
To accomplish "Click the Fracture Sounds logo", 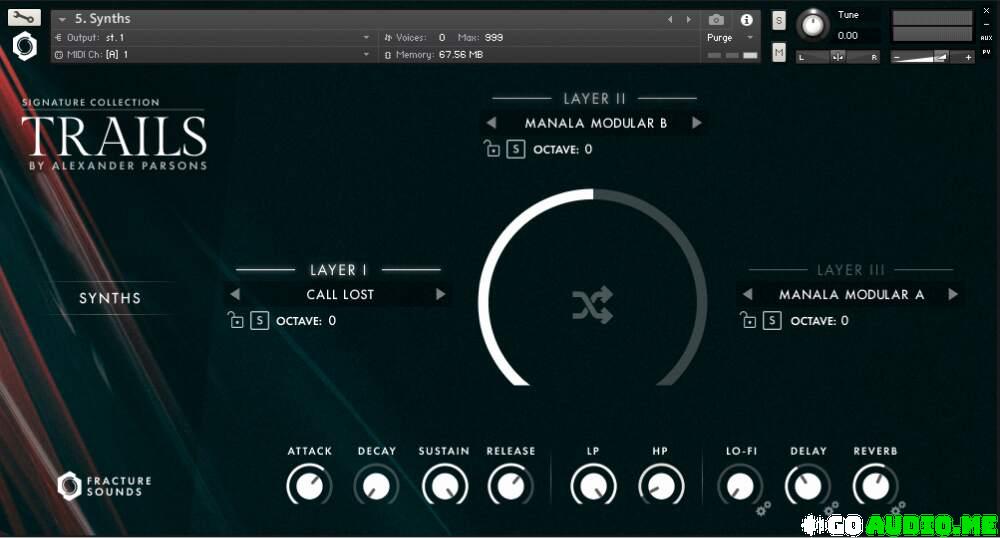I will point(105,486).
